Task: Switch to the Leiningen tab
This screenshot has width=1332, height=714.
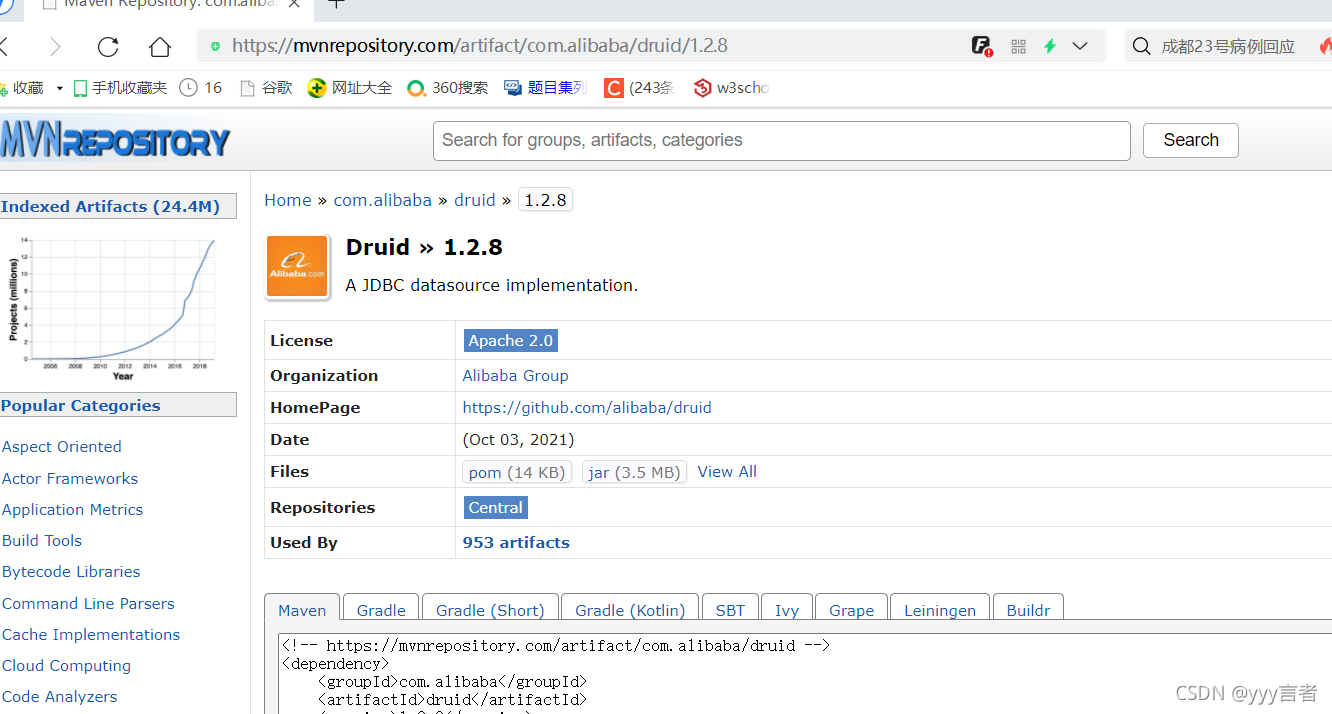Action: pyautogui.click(x=940, y=610)
